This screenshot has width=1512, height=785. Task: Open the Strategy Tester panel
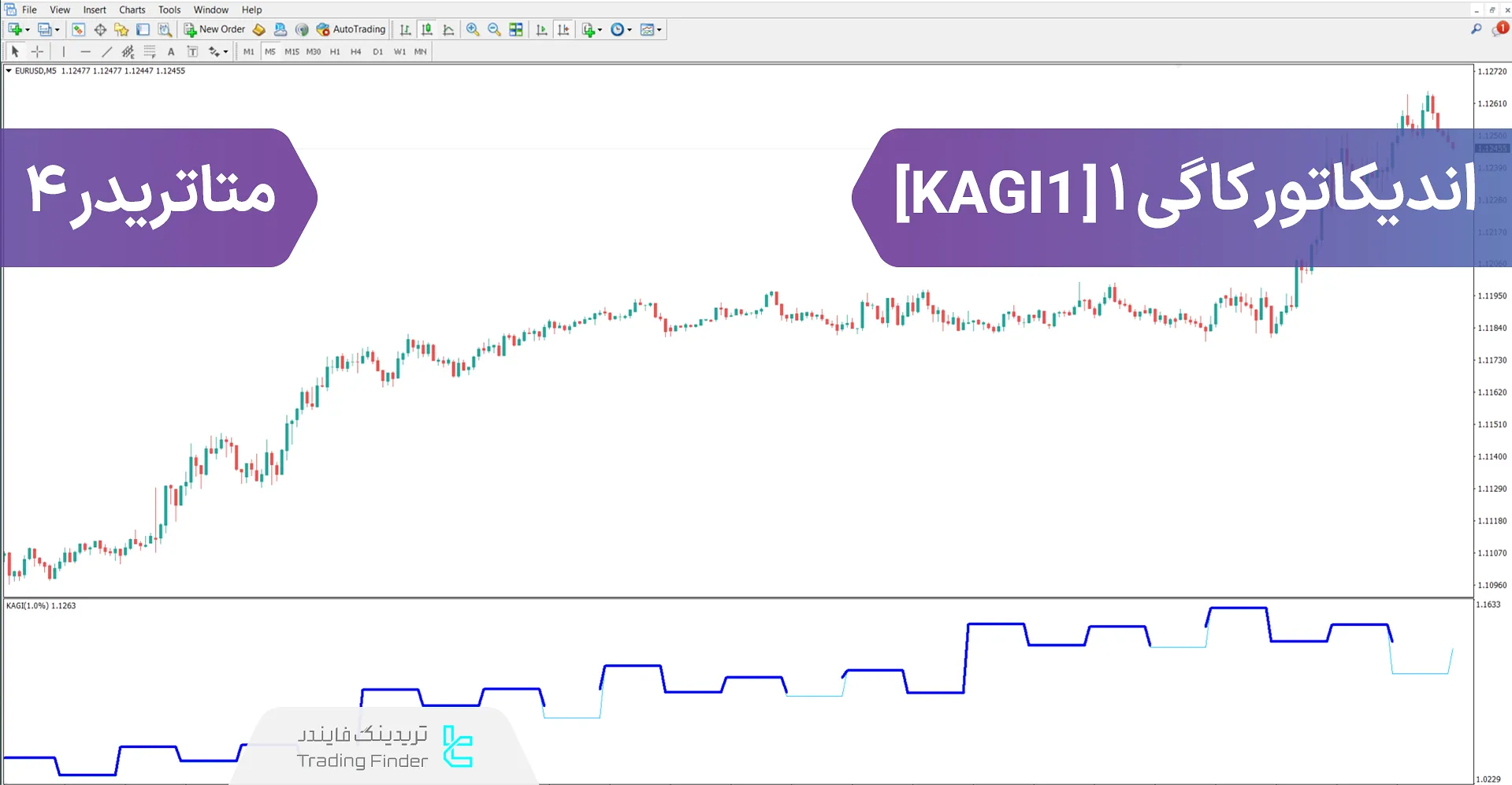pyautogui.click(x=164, y=29)
